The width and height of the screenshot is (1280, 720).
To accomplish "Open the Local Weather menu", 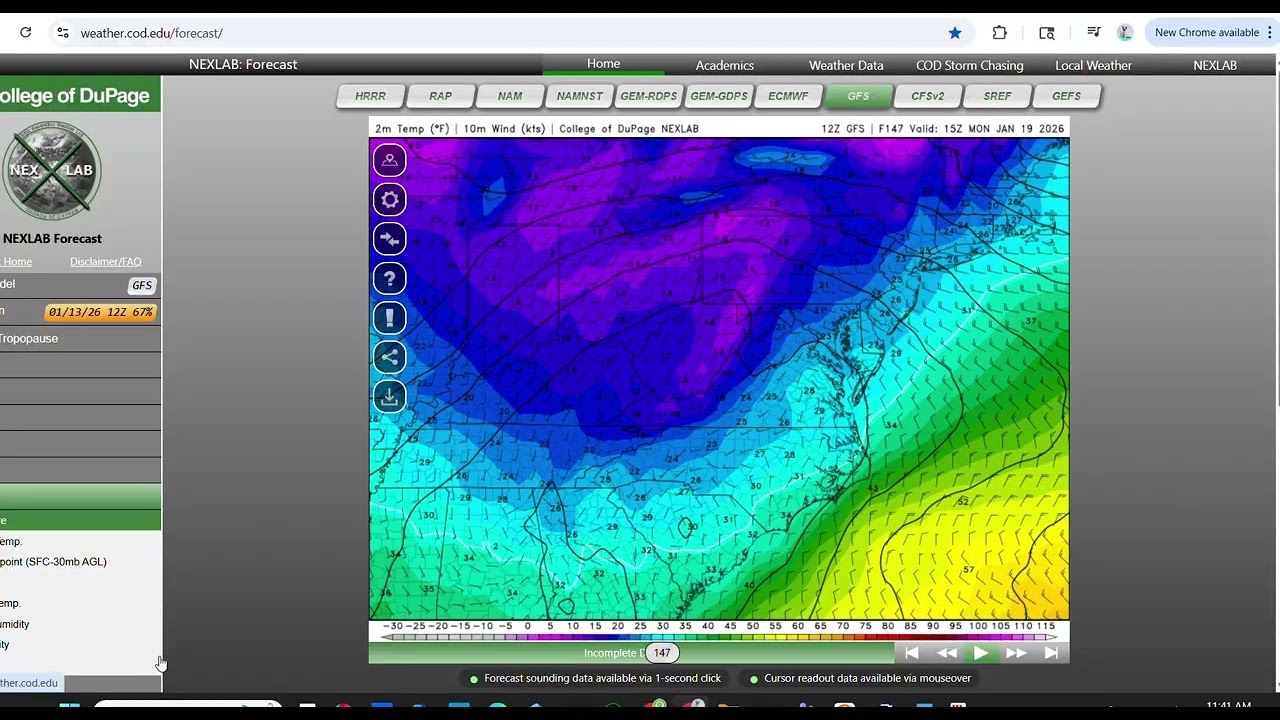I will click(1094, 65).
